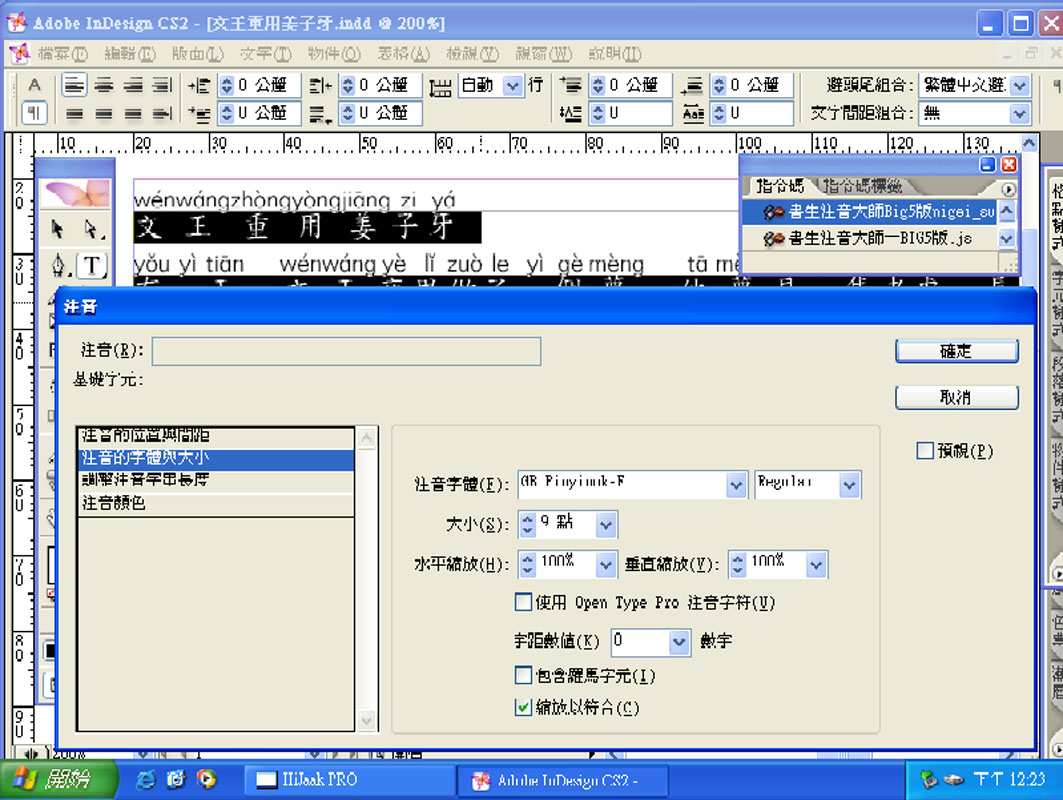This screenshot has height=800, width=1063.
Task: Open the 注音字體 font family dropdown
Action: coord(736,485)
